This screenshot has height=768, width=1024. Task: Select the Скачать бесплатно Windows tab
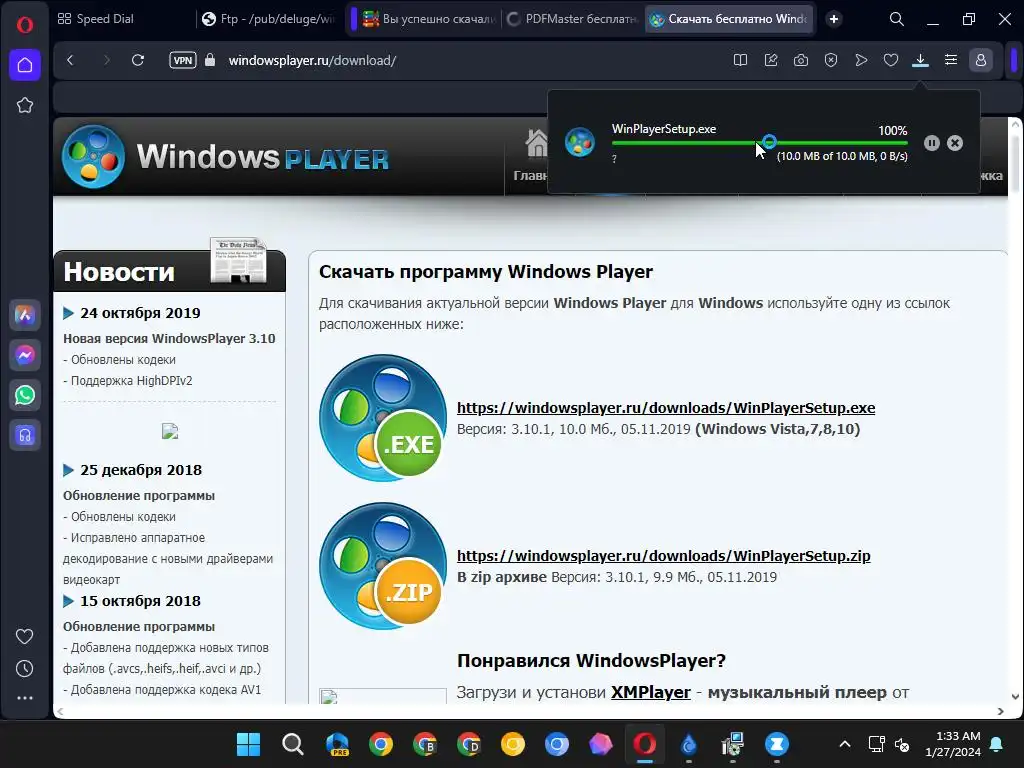(x=731, y=19)
